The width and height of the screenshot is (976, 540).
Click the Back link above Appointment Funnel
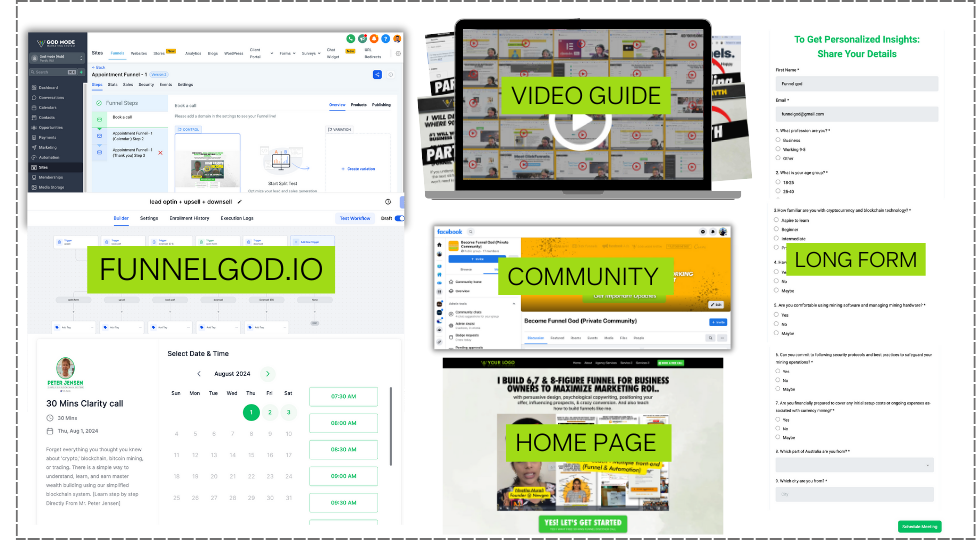[x=98, y=67]
